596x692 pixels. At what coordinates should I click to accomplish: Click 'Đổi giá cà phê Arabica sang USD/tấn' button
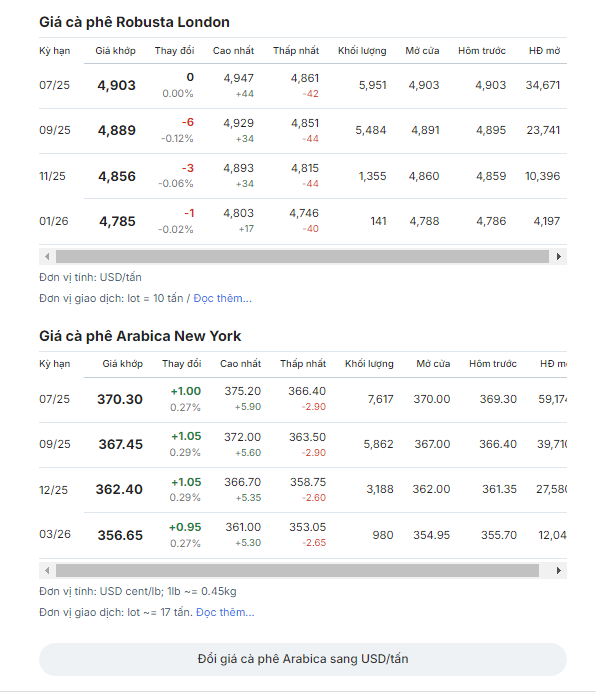(x=303, y=659)
